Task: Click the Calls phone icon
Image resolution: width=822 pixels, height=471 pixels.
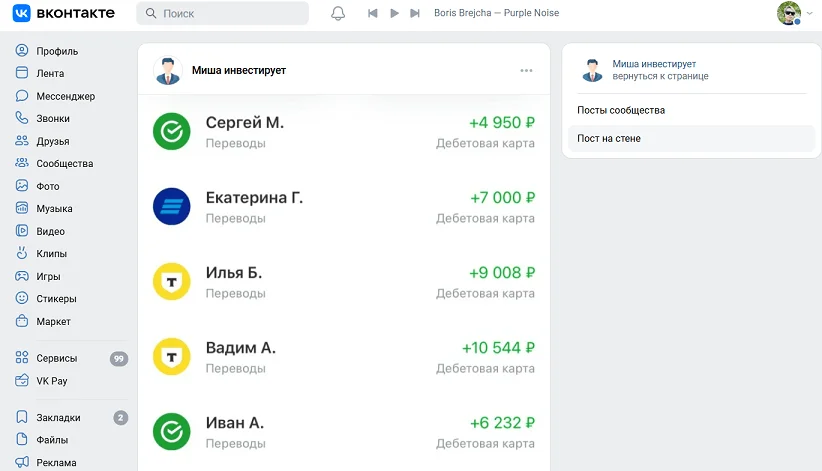Action: point(22,118)
